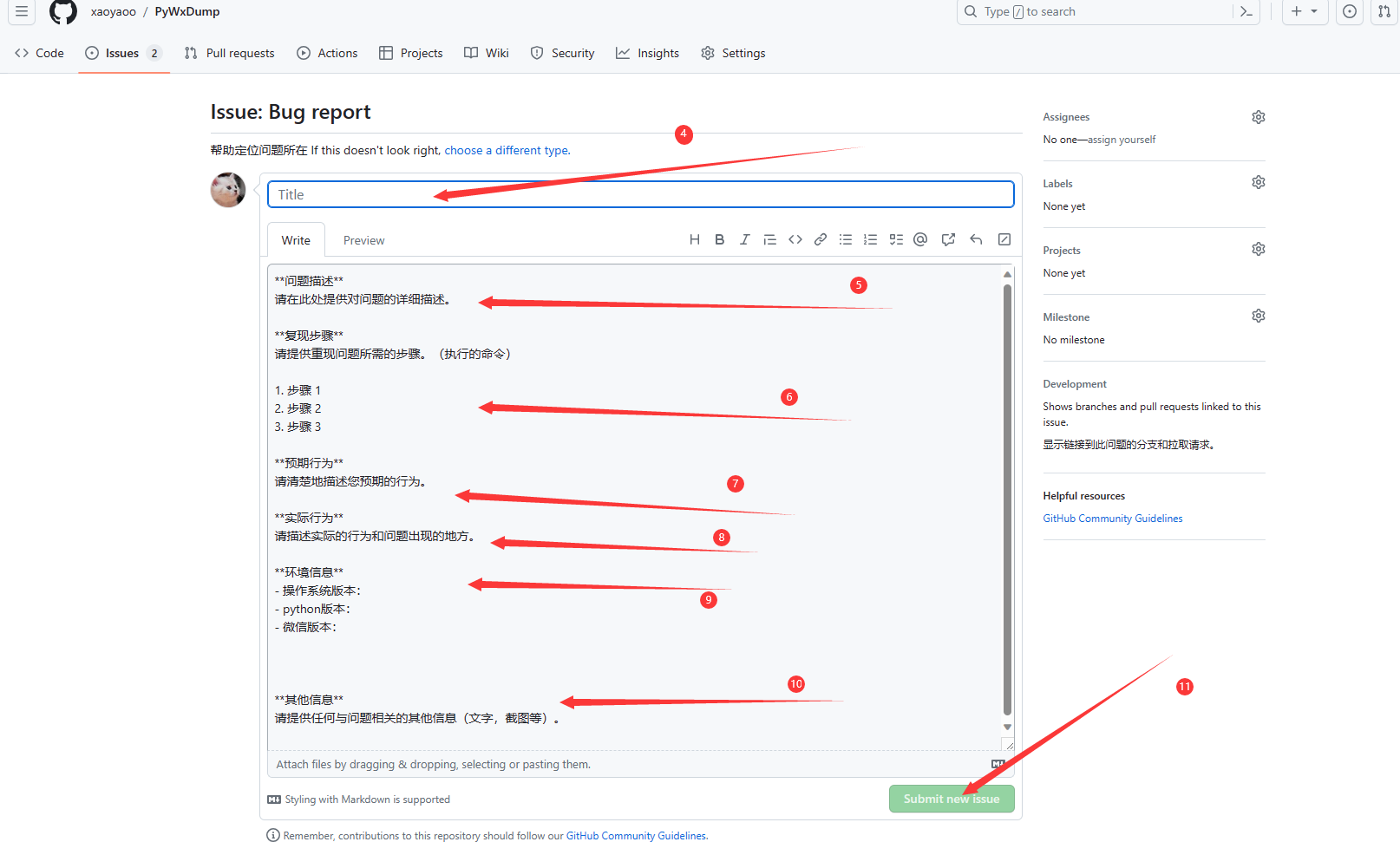The image size is (1400, 855).
Task: Follow the 'choose a different type' link
Action: 507,150
